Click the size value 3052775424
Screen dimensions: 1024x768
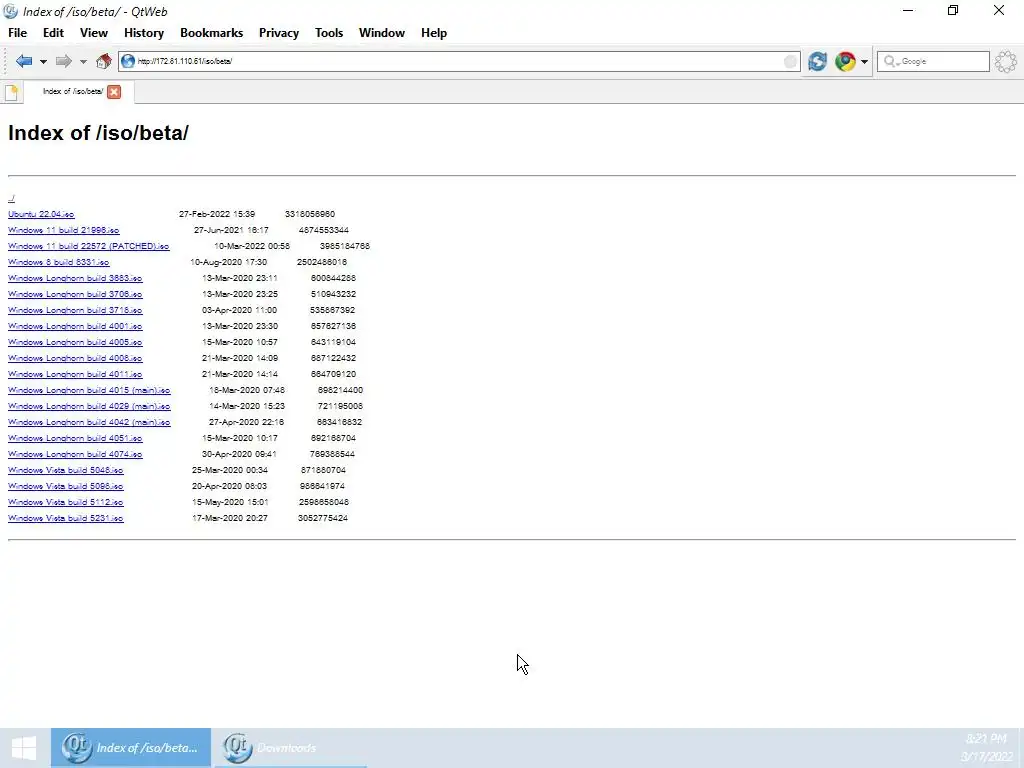(x=323, y=518)
